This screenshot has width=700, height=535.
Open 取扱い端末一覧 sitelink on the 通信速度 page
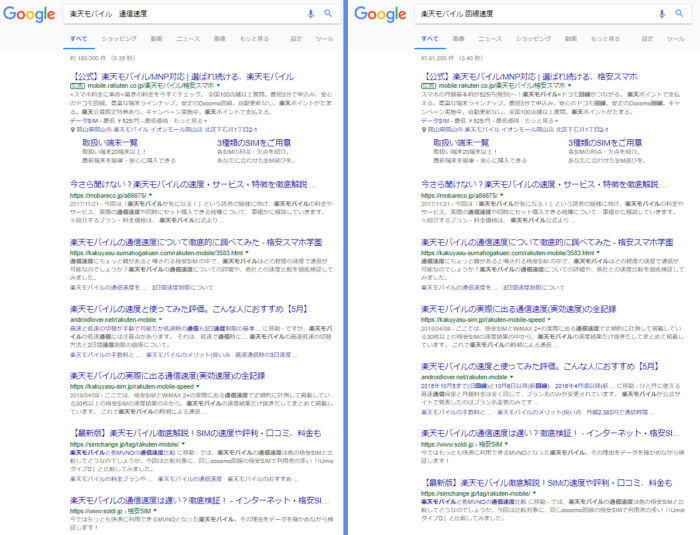coord(110,142)
